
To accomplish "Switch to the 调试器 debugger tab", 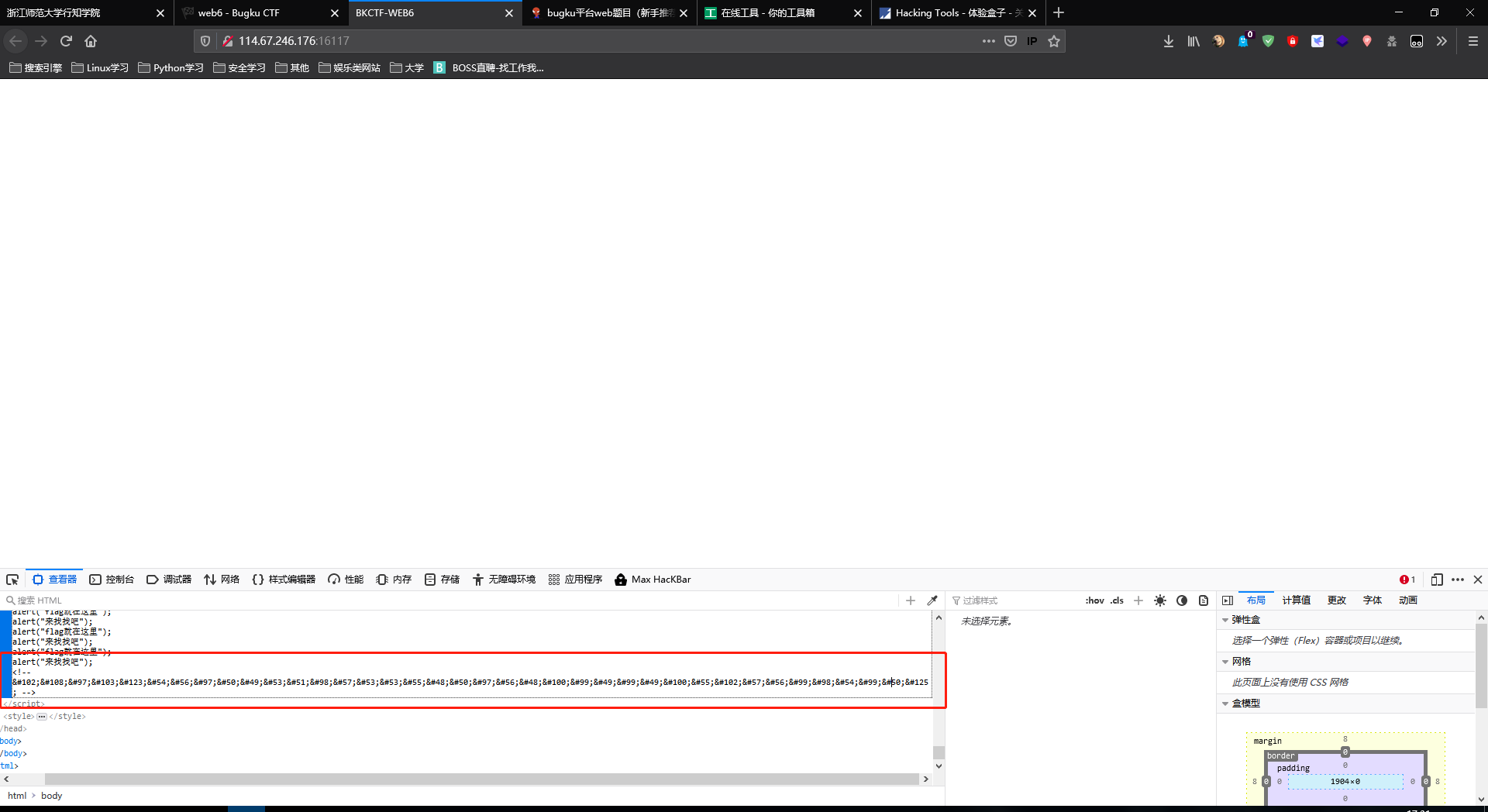I will (x=169, y=580).
